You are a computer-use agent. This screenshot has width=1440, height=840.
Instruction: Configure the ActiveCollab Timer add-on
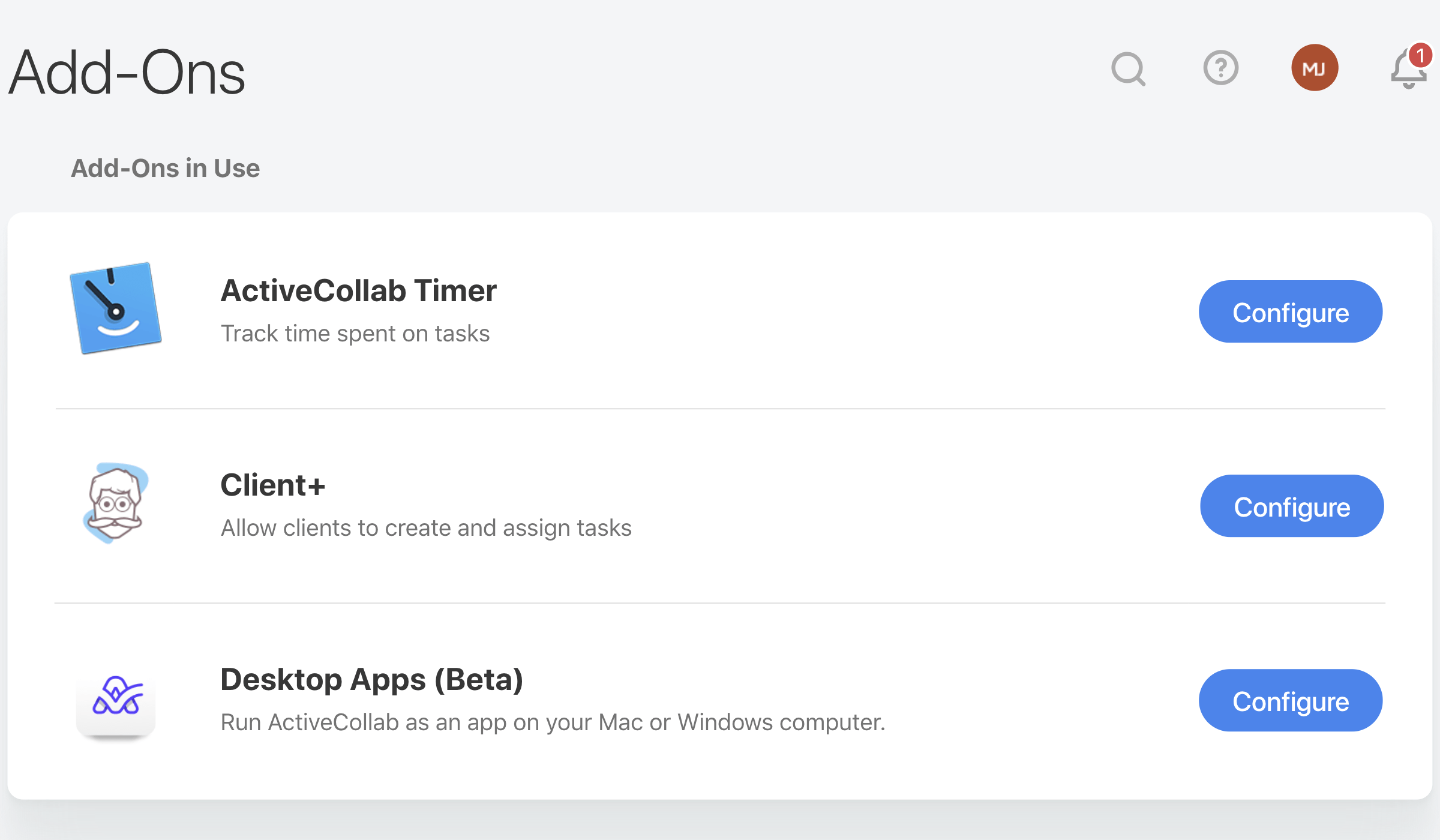point(1290,312)
